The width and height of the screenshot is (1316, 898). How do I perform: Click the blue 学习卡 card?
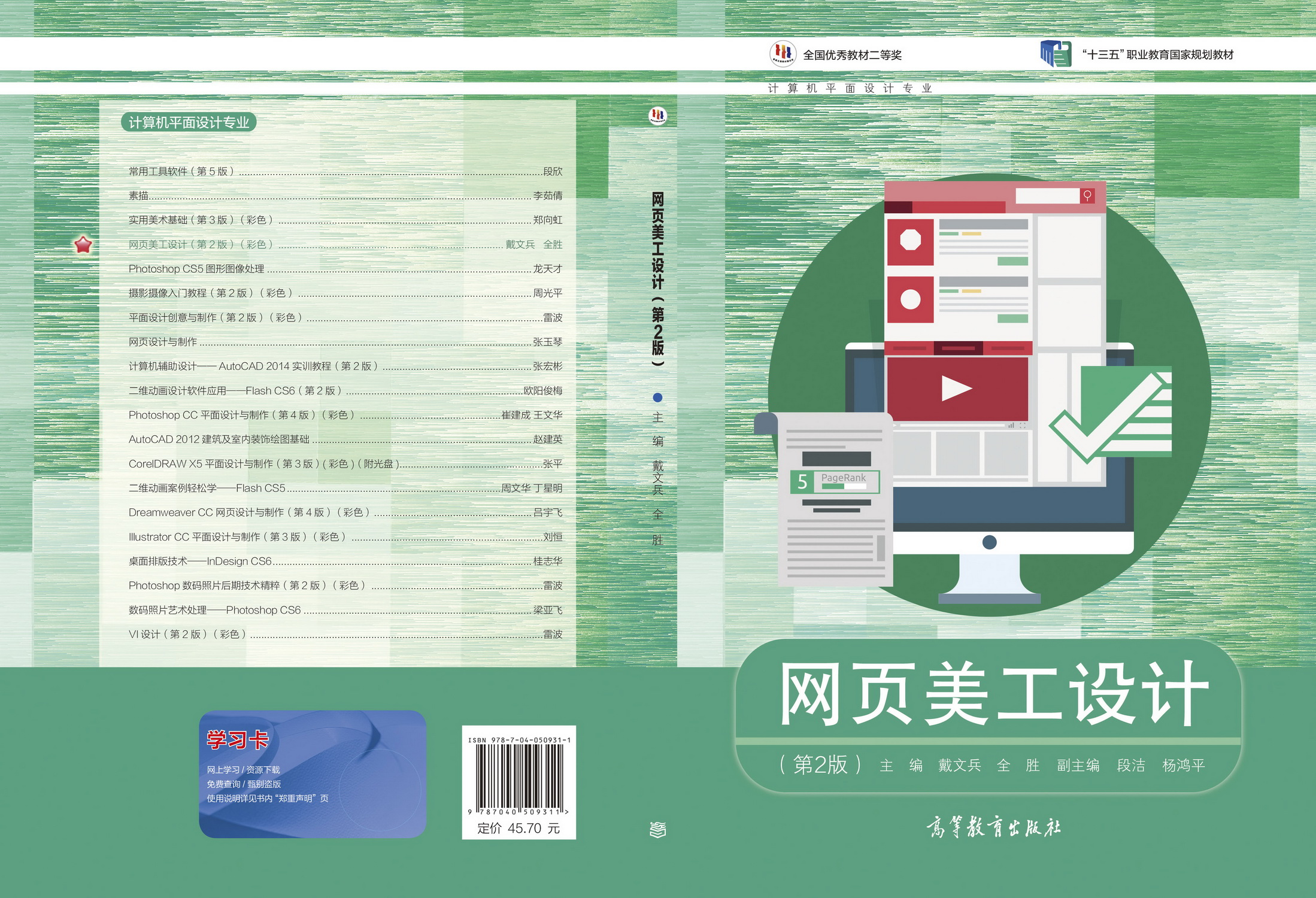(313, 773)
